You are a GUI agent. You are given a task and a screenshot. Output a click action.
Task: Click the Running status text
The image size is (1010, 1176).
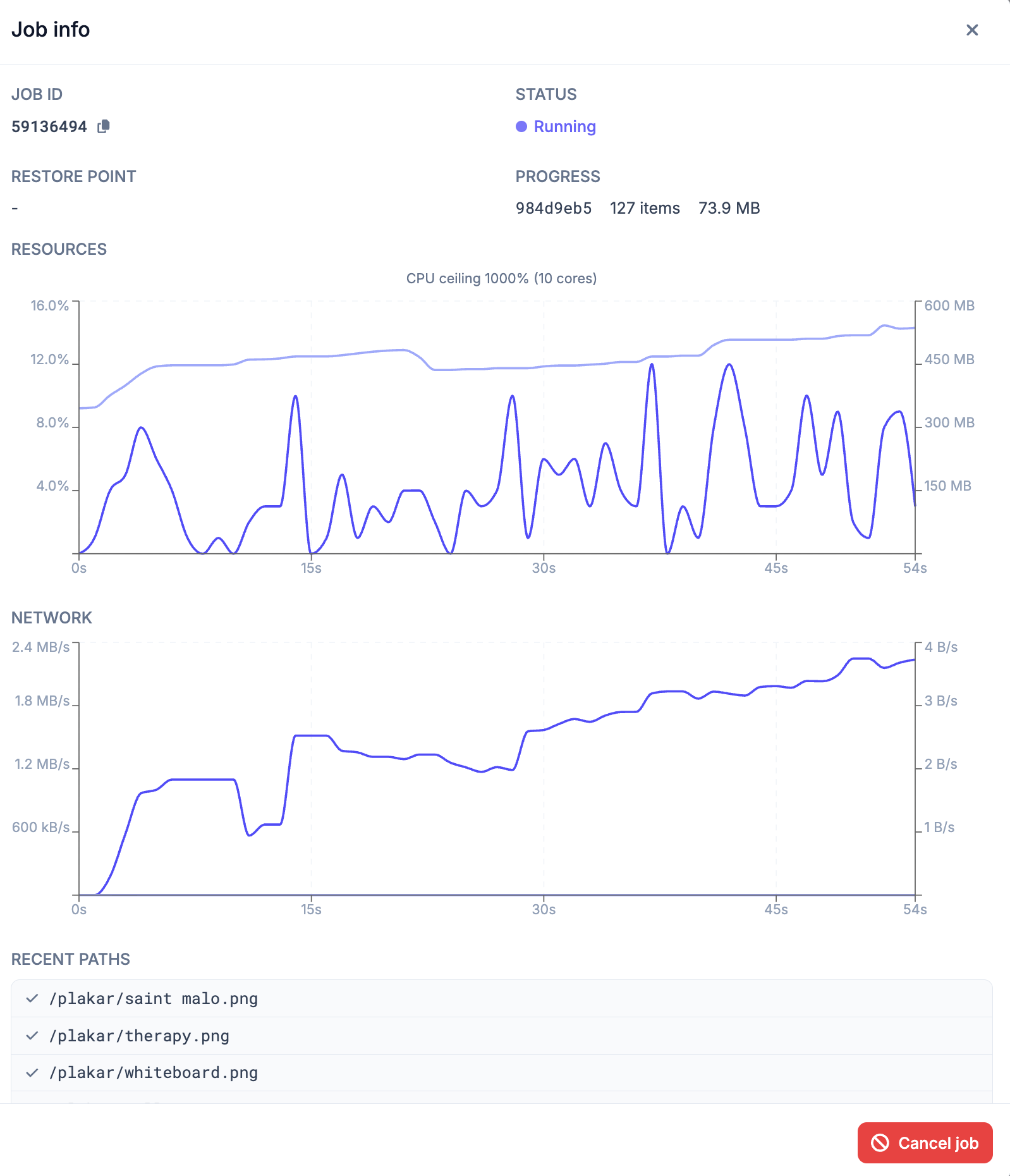(565, 126)
